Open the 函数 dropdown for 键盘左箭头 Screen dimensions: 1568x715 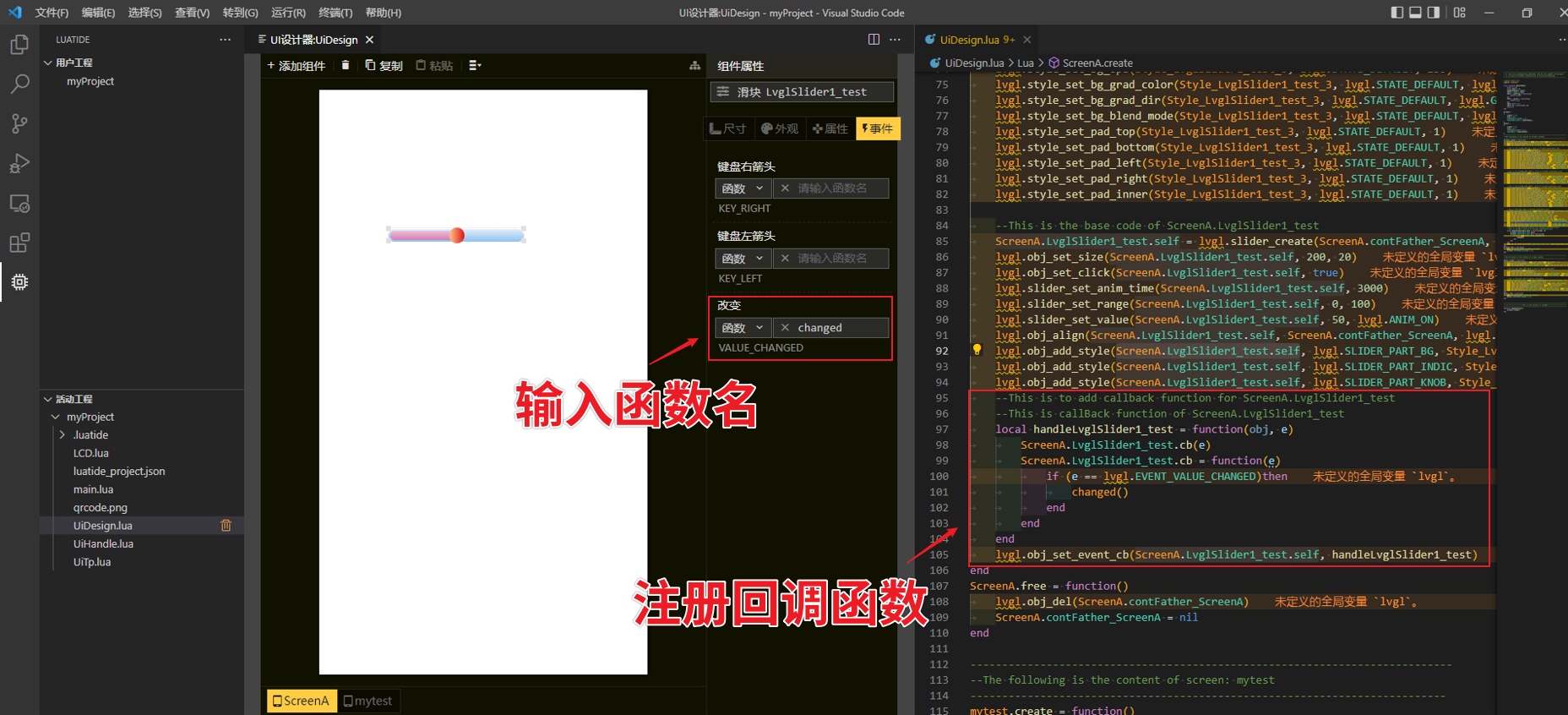pos(743,259)
